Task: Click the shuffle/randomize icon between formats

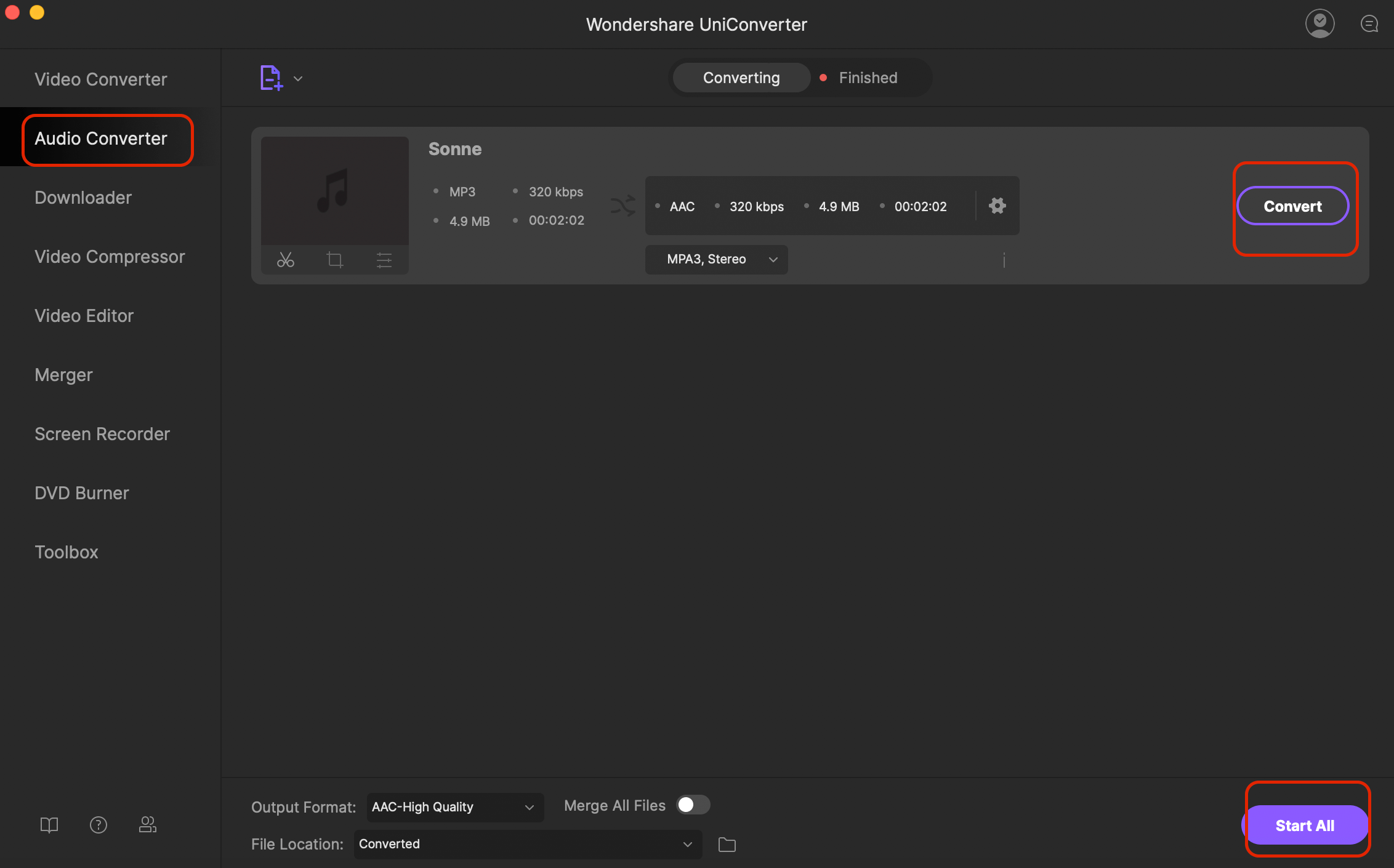Action: pos(622,206)
